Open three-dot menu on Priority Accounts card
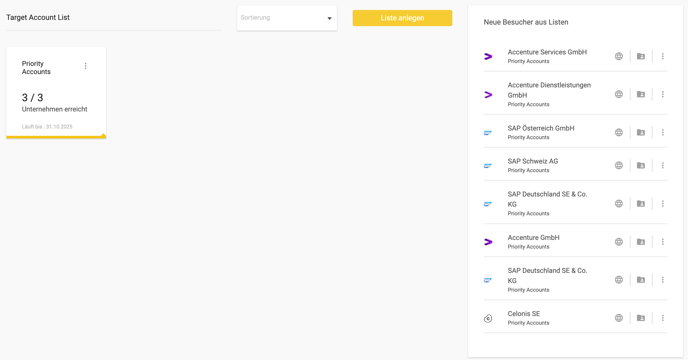Viewport: 688px width, 360px height. (x=86, y=66)
